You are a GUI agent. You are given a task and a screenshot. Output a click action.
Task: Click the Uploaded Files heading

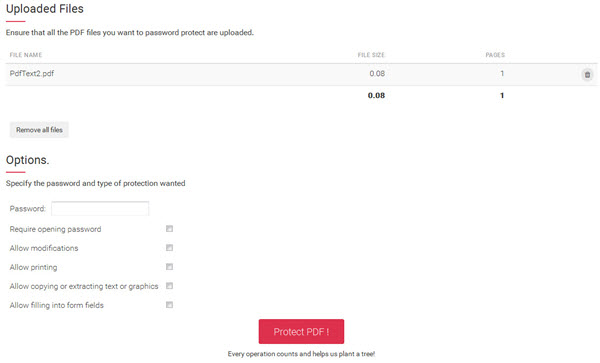click(45, 9)
